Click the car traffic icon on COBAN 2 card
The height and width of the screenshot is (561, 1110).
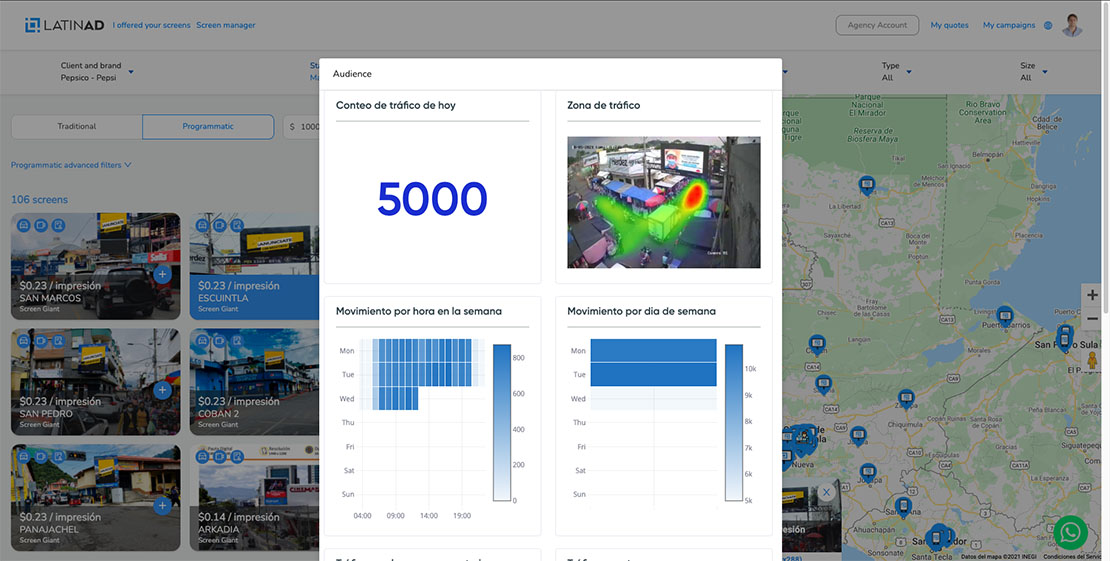pyautogui.click(x=202, y=341)
